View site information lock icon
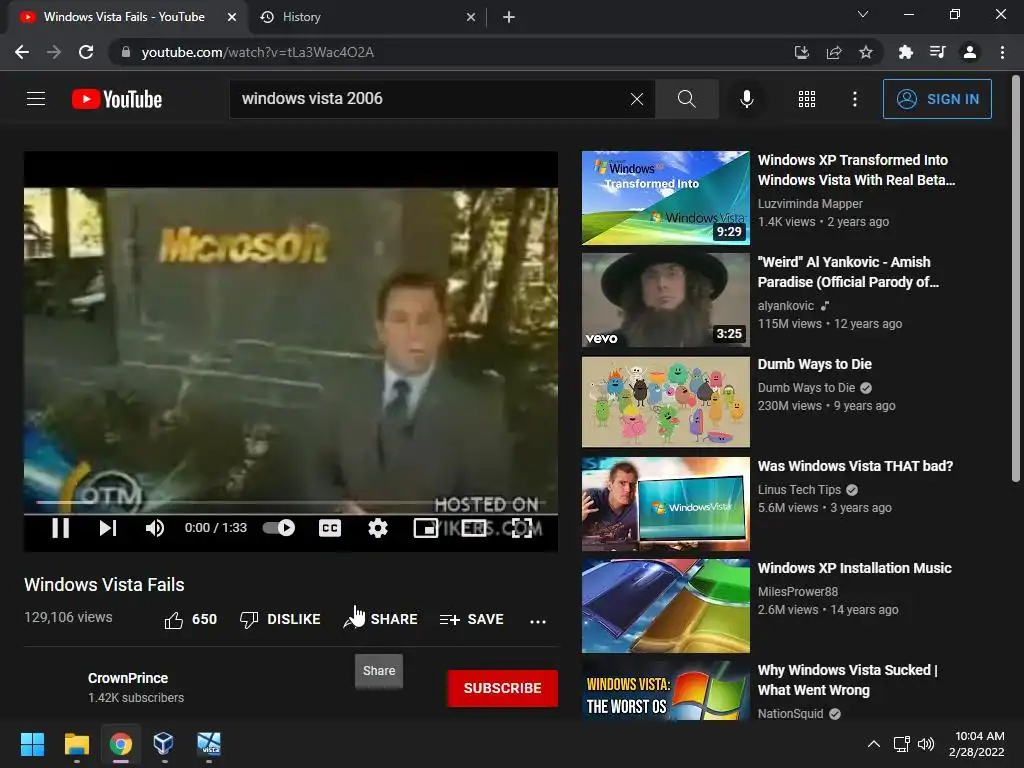The height and width of the screenshot is (768, 1024). pyautogui.click(x=125, y=52)
